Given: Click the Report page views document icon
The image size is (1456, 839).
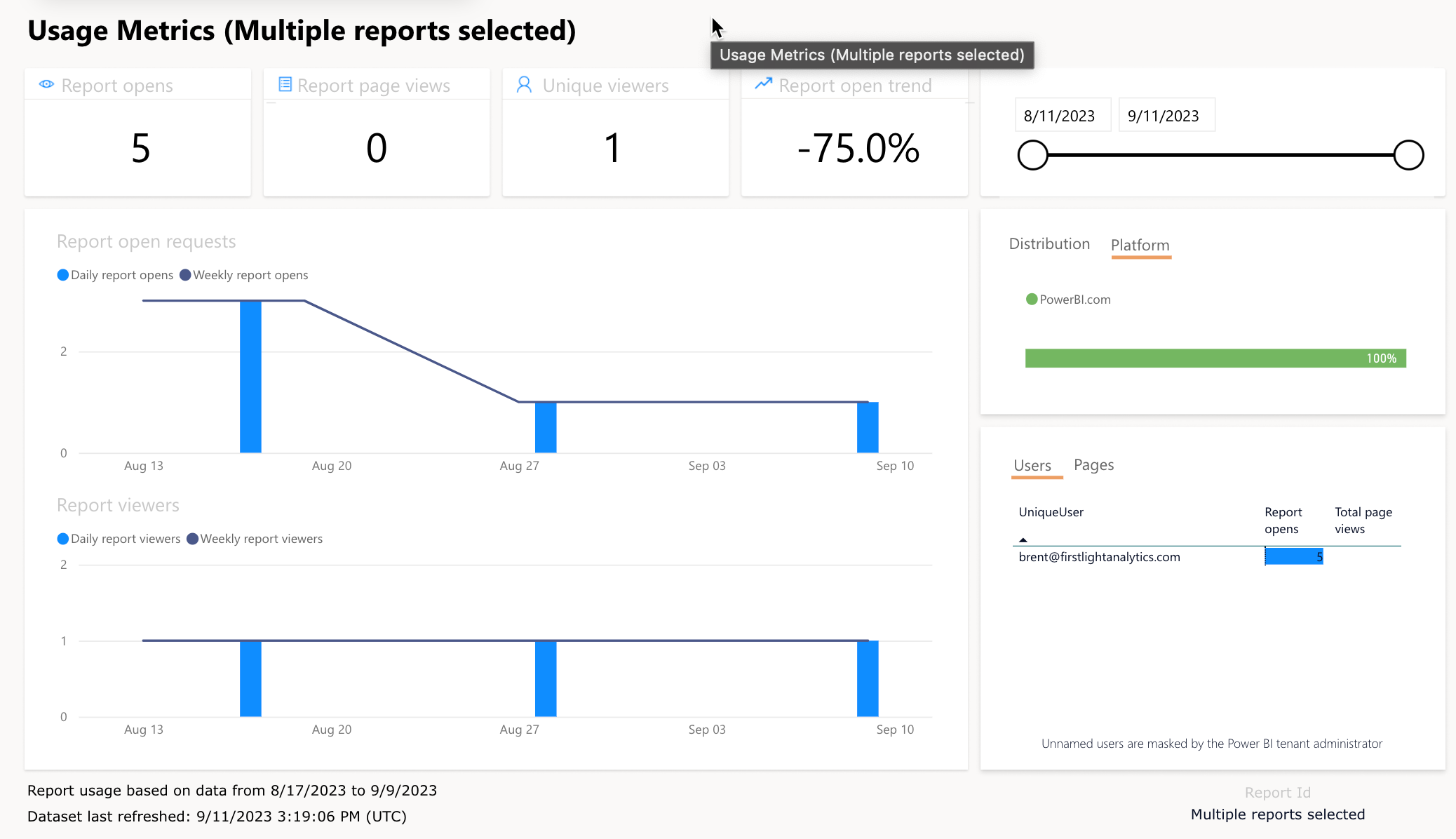Looking at the screenshot, I should 285,83.
